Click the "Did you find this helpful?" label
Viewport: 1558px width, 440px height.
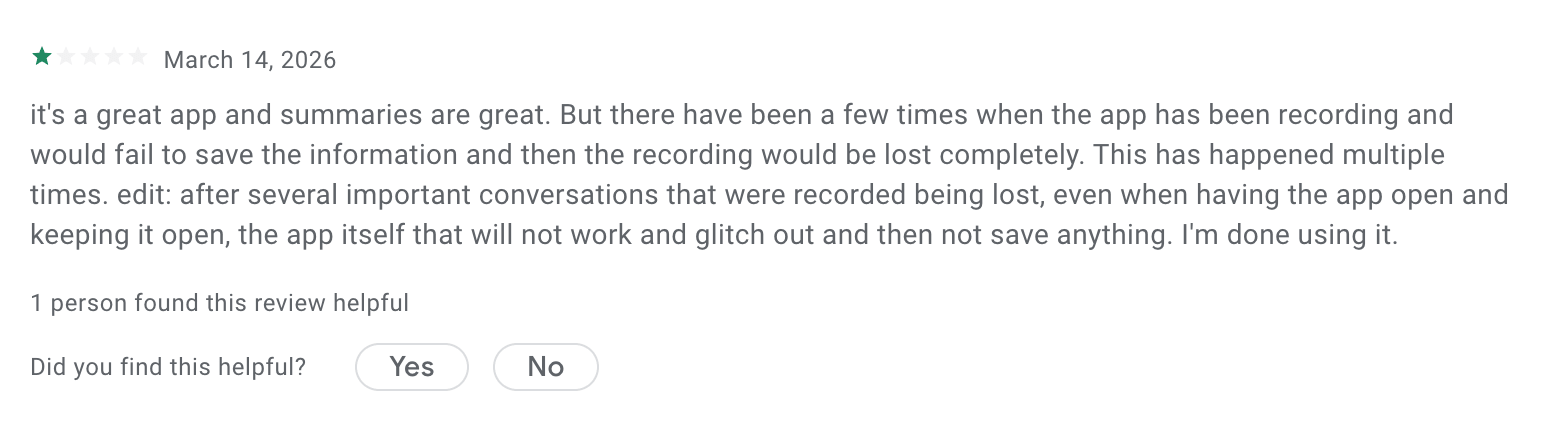tap(168, 367)
